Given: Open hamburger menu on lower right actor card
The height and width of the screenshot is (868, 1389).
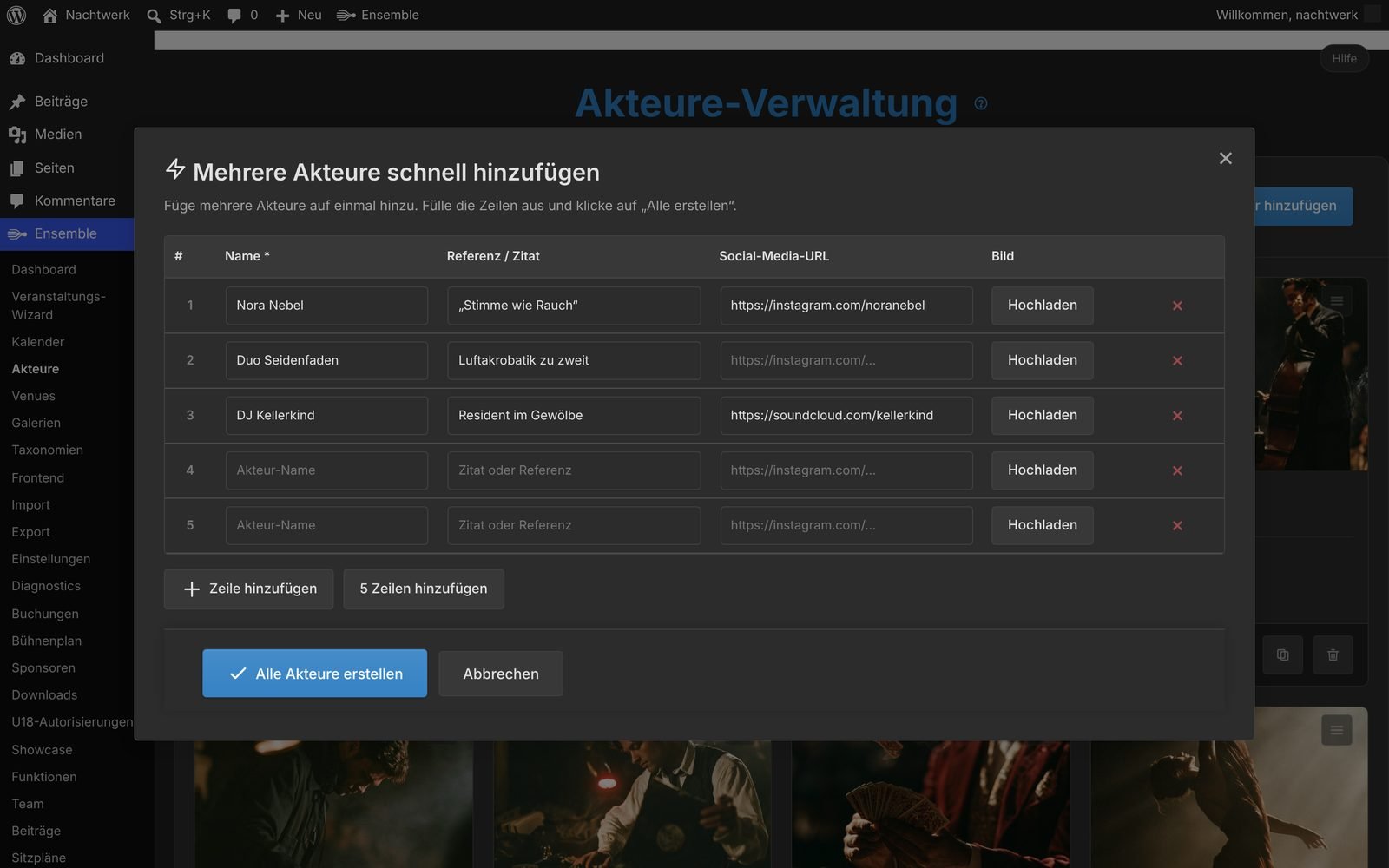Looking at the screenshot, I should point(1336,730).
